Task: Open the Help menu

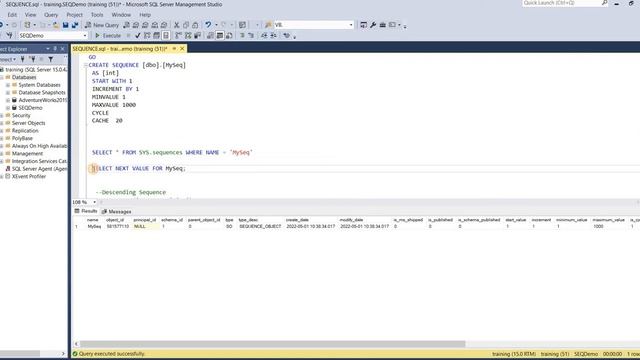Action: pyautogui.click(x=145, y=15)
